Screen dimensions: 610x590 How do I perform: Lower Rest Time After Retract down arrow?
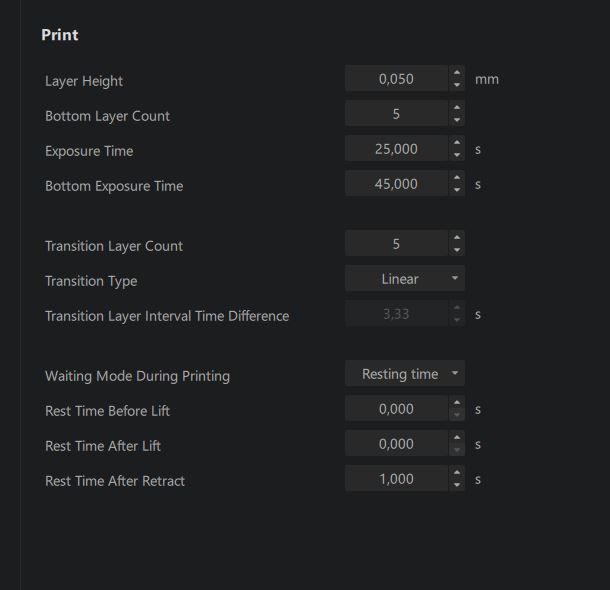coord(457,484)
